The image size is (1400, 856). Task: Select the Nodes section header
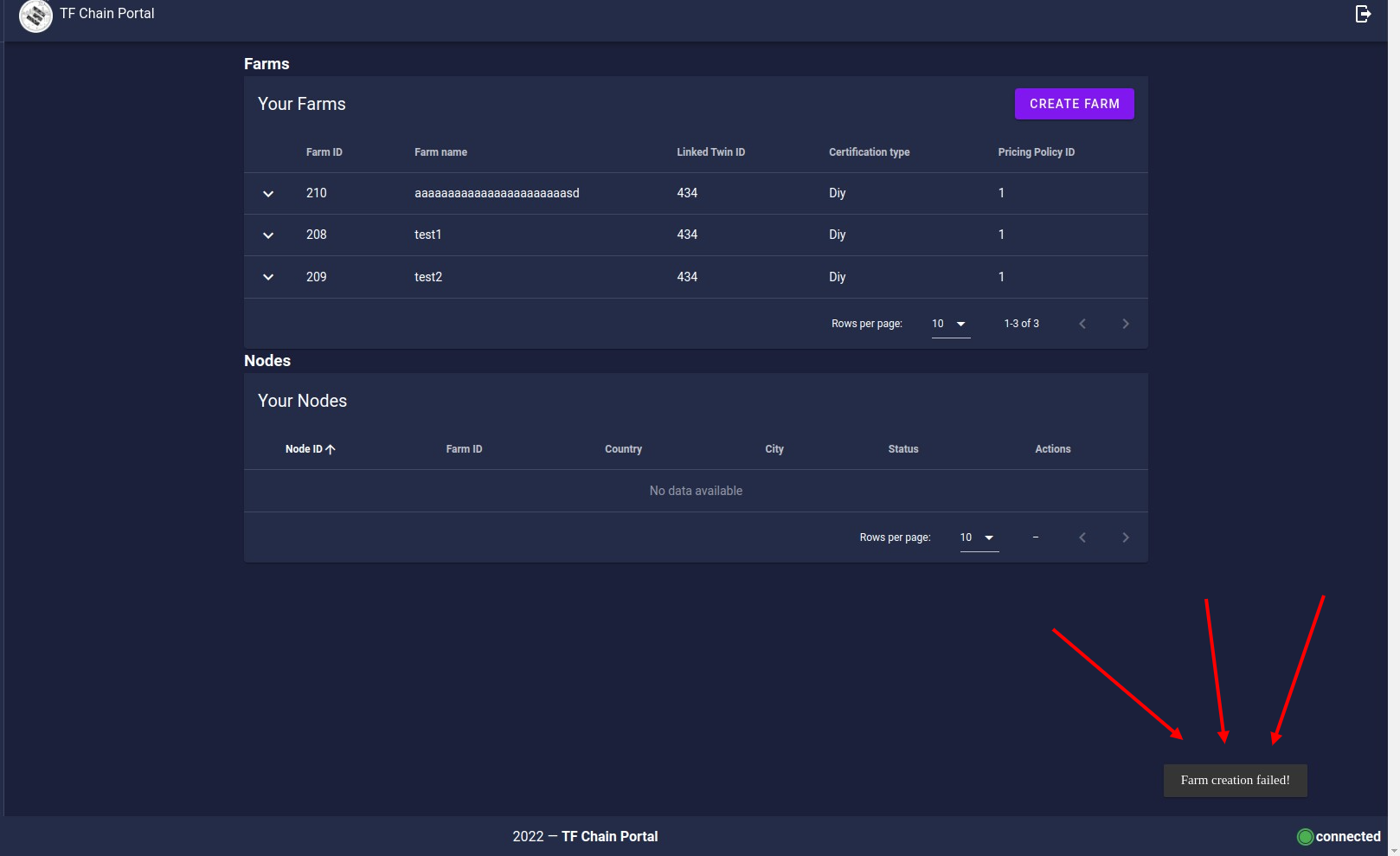[x=267, y=360]
